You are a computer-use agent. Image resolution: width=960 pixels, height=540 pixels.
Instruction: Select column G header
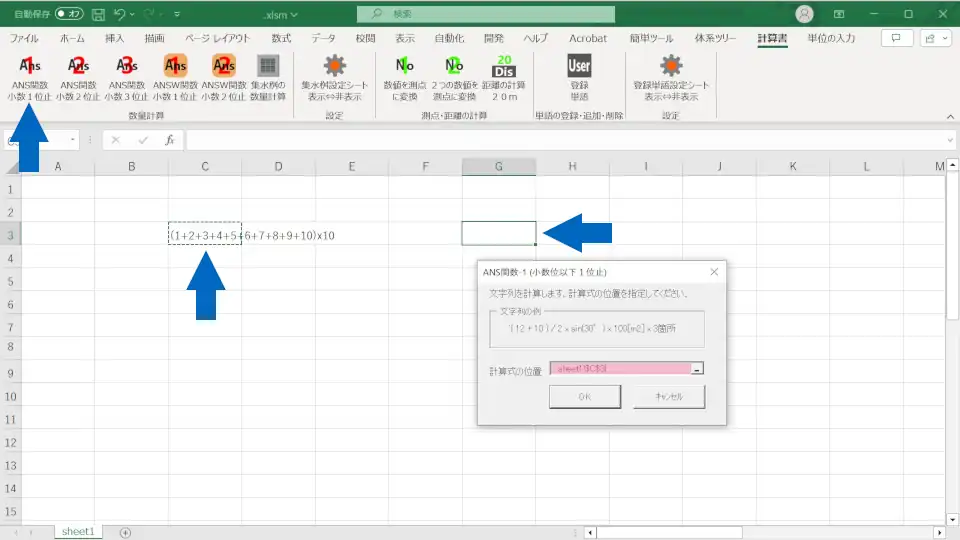(498, 167)
